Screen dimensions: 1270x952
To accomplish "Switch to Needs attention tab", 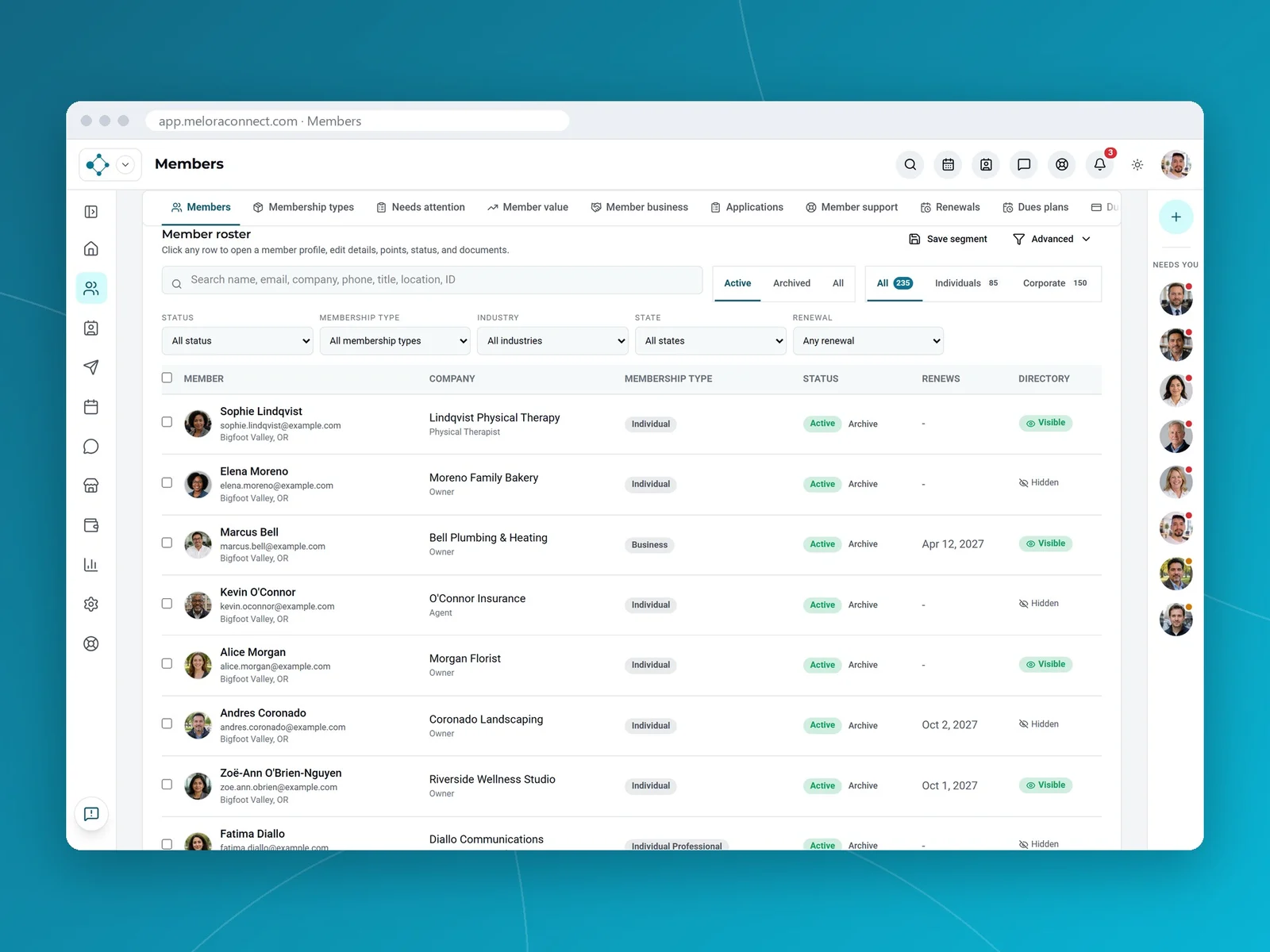I will point(421,207).
